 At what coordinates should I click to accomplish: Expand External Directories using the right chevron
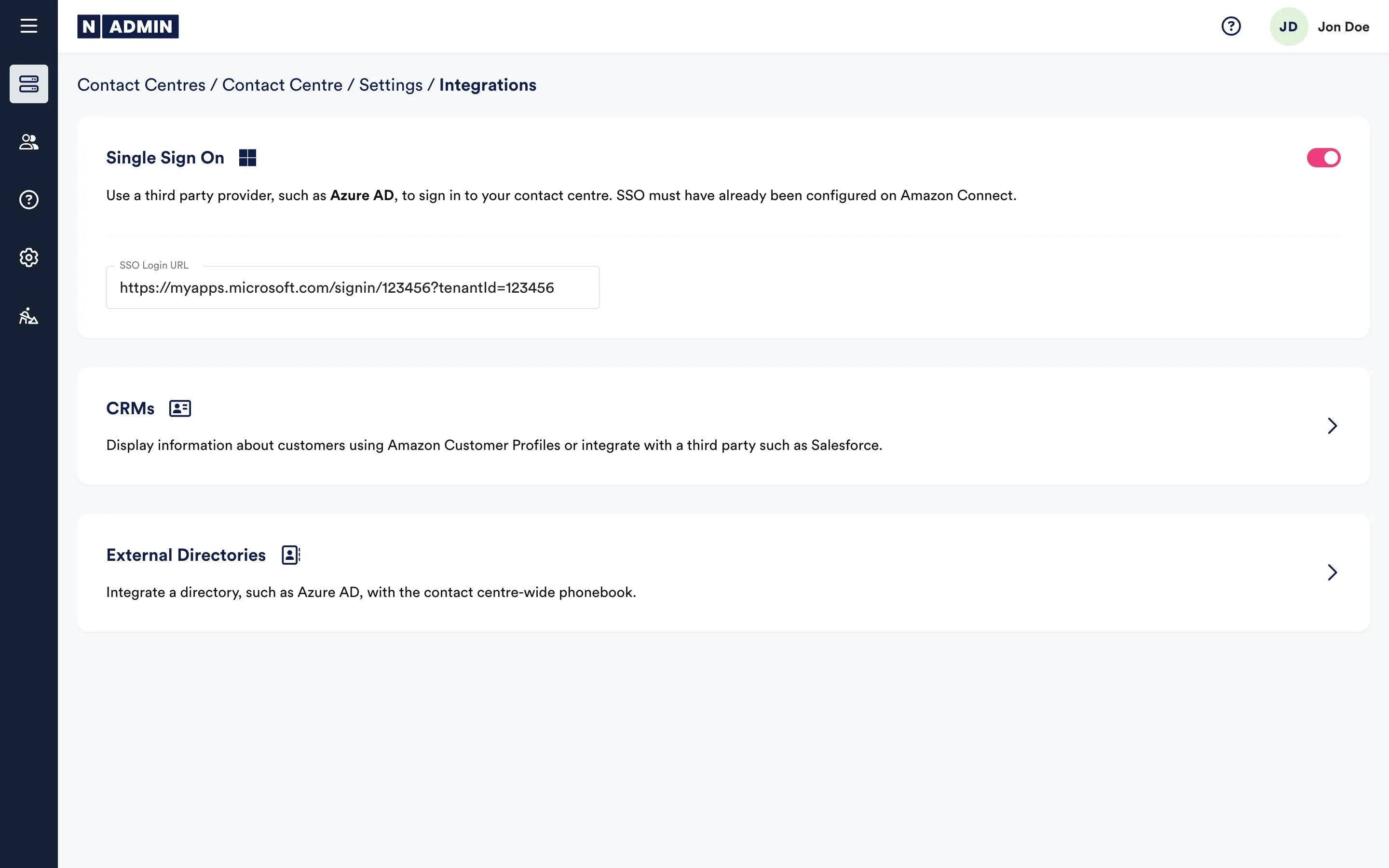pyautogui.click(x=1333, y=572)
